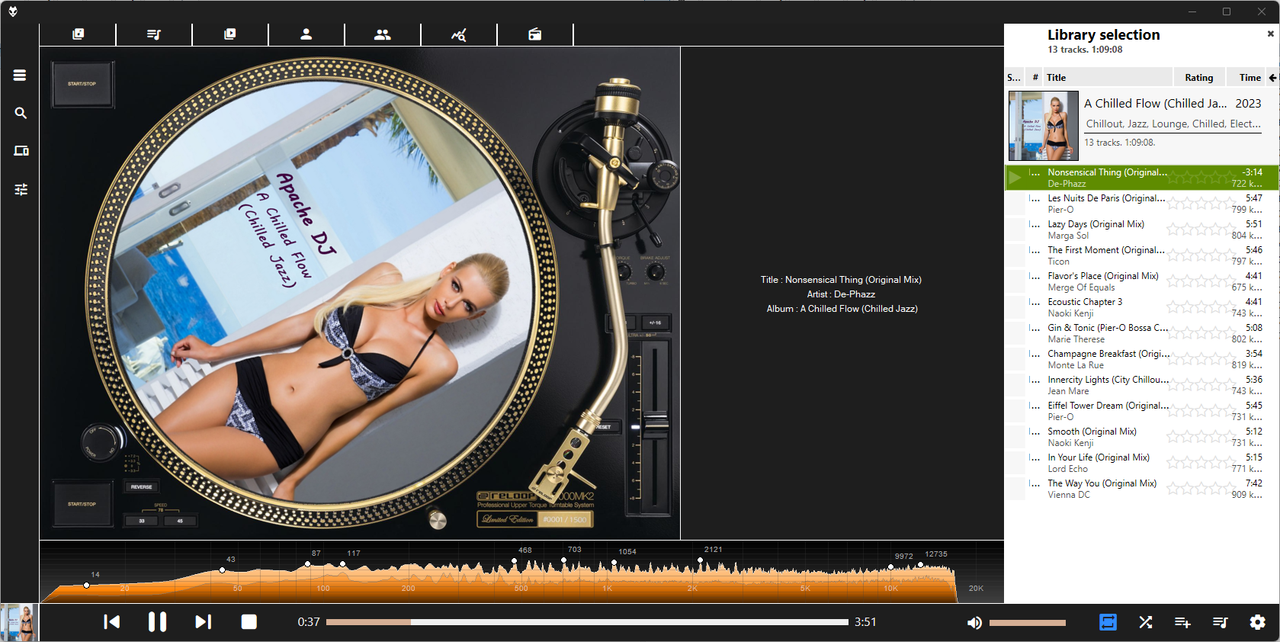
Task: Click the add to playlist icon
Action: click(1182, 622)
